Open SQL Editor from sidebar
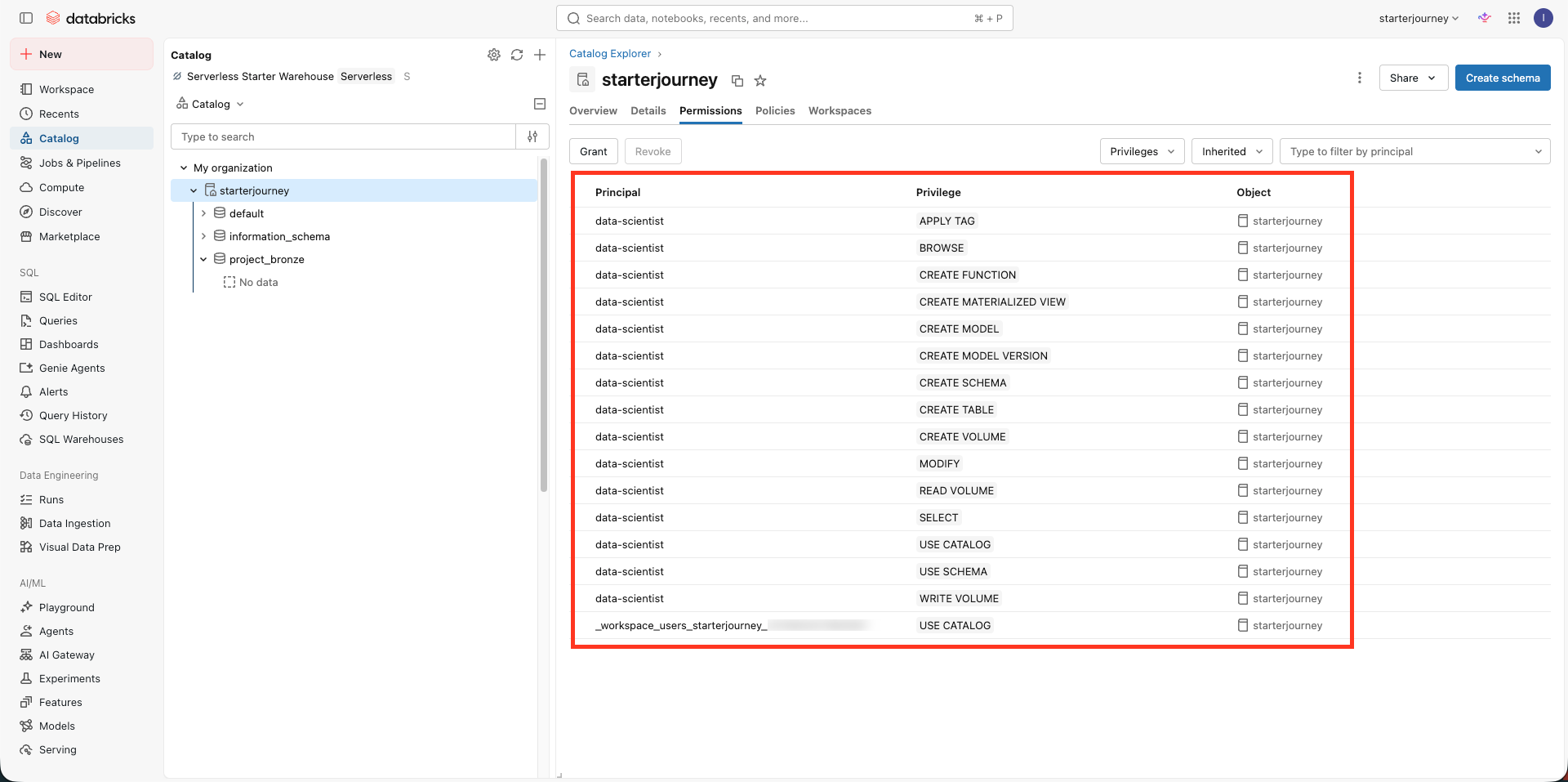1568x782 pixels. click(x=65, y=297)
